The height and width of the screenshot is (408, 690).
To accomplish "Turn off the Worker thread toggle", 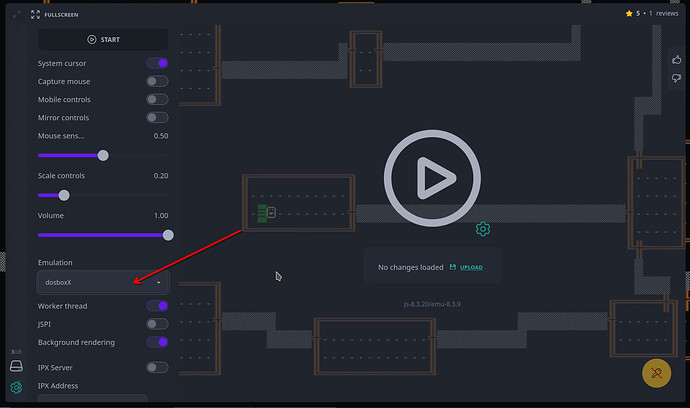I will point(157,306).
